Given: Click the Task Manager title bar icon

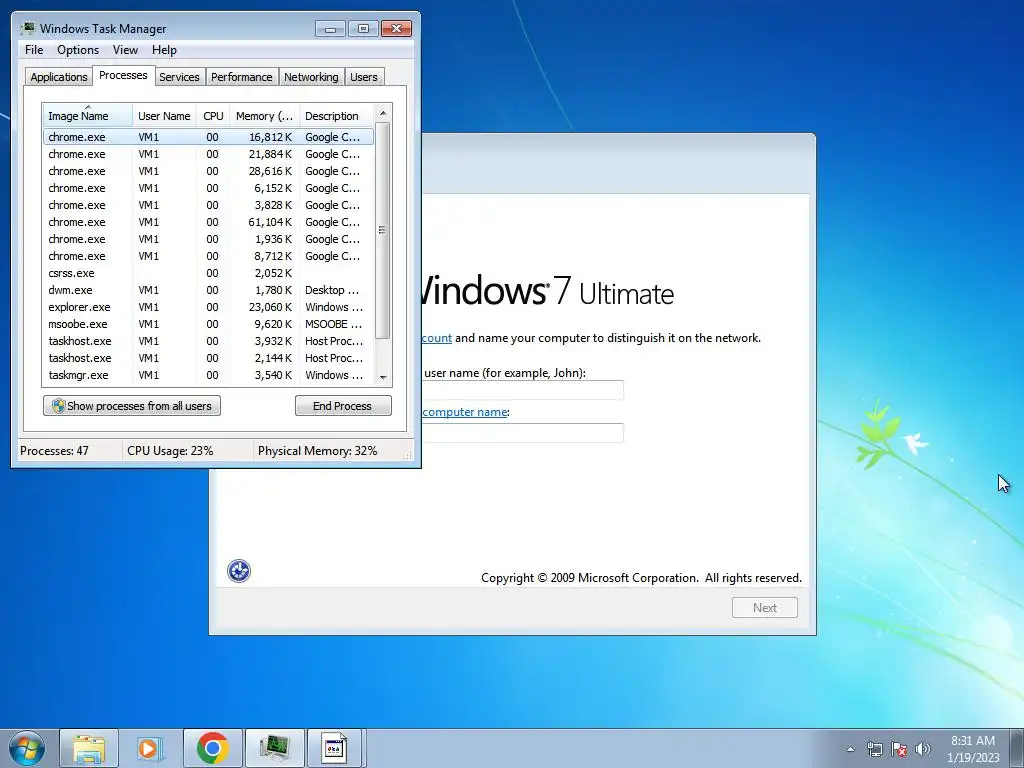Looking at the screenshot, I should coord(27,28).
